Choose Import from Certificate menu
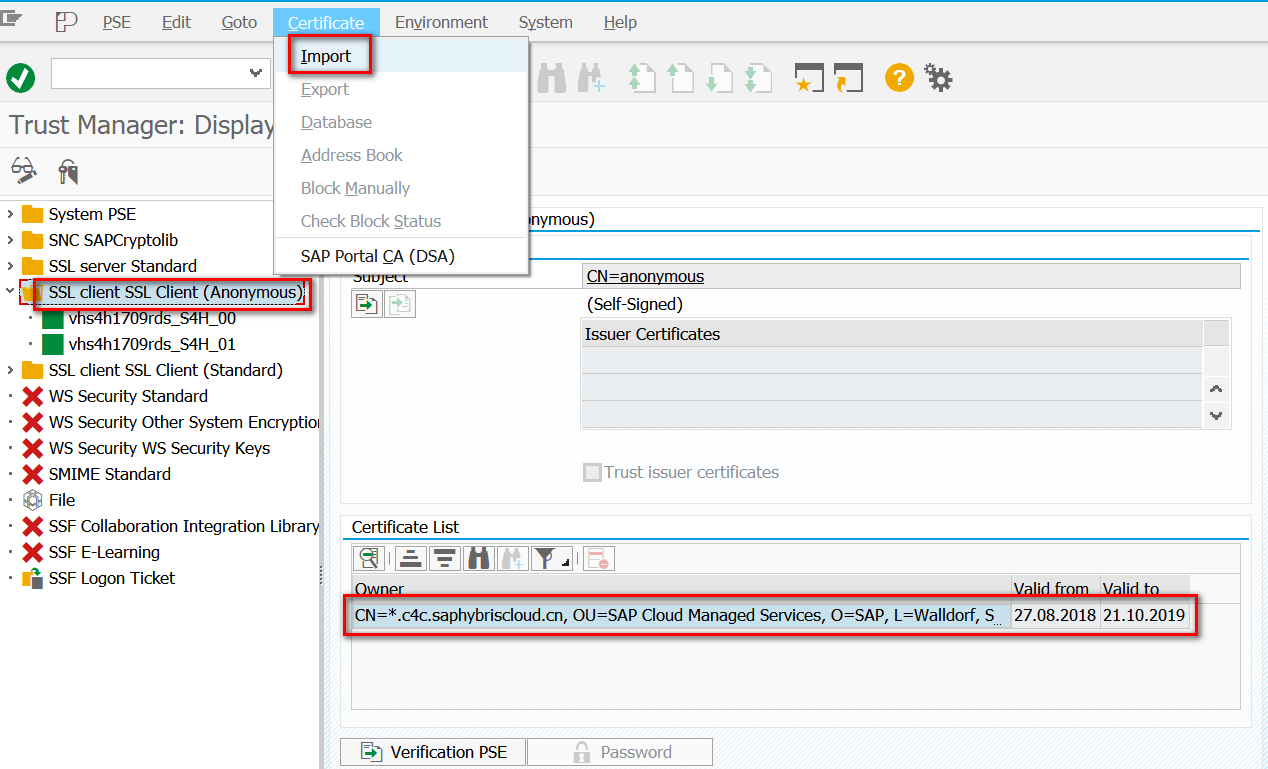Viewport: 1268px width, 769px height. [326, 56]
